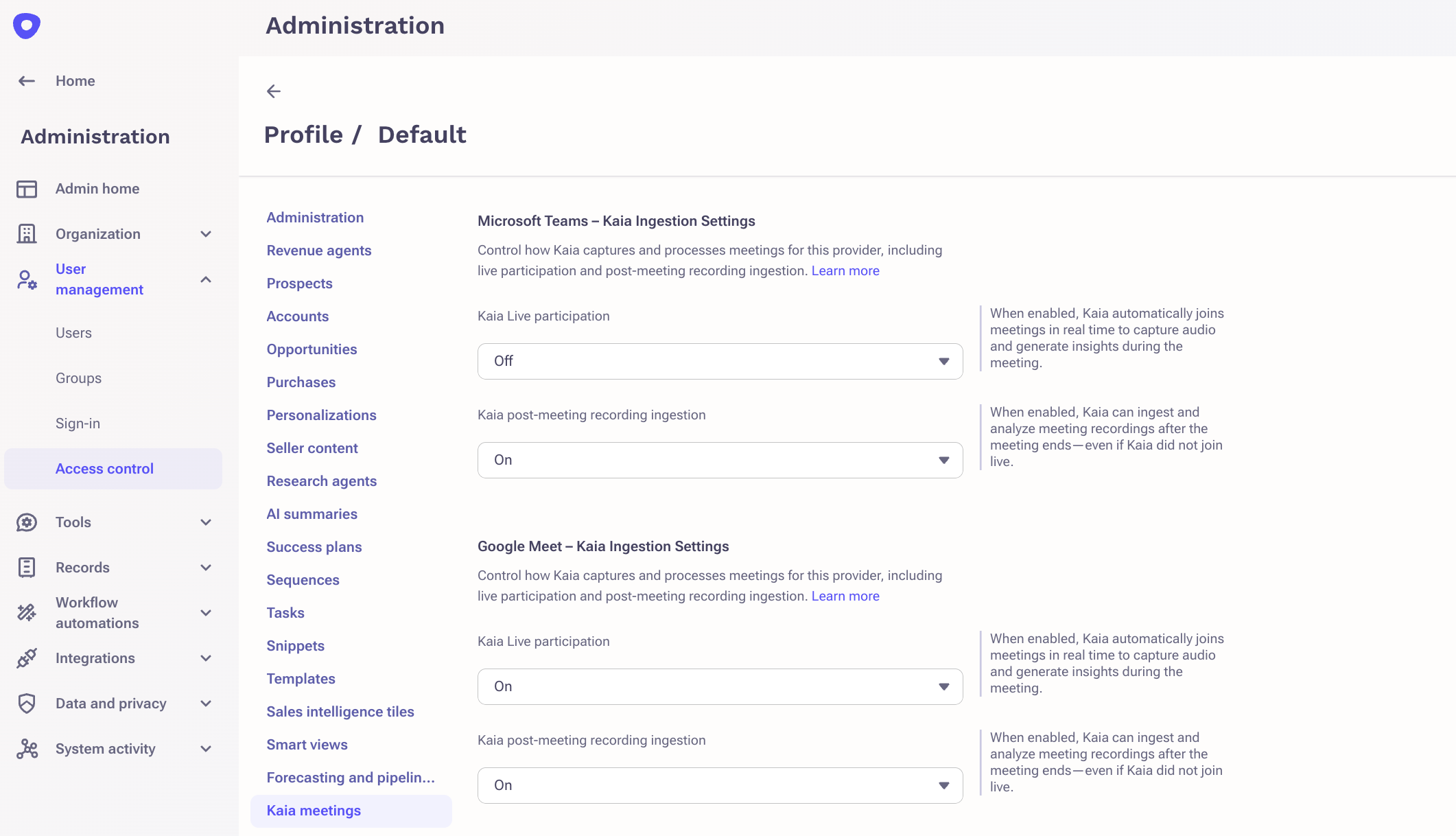Viewport: 1456px width, 836px height.
Task: Expand the Records menu chevron
Action: [x=206, y=568]
